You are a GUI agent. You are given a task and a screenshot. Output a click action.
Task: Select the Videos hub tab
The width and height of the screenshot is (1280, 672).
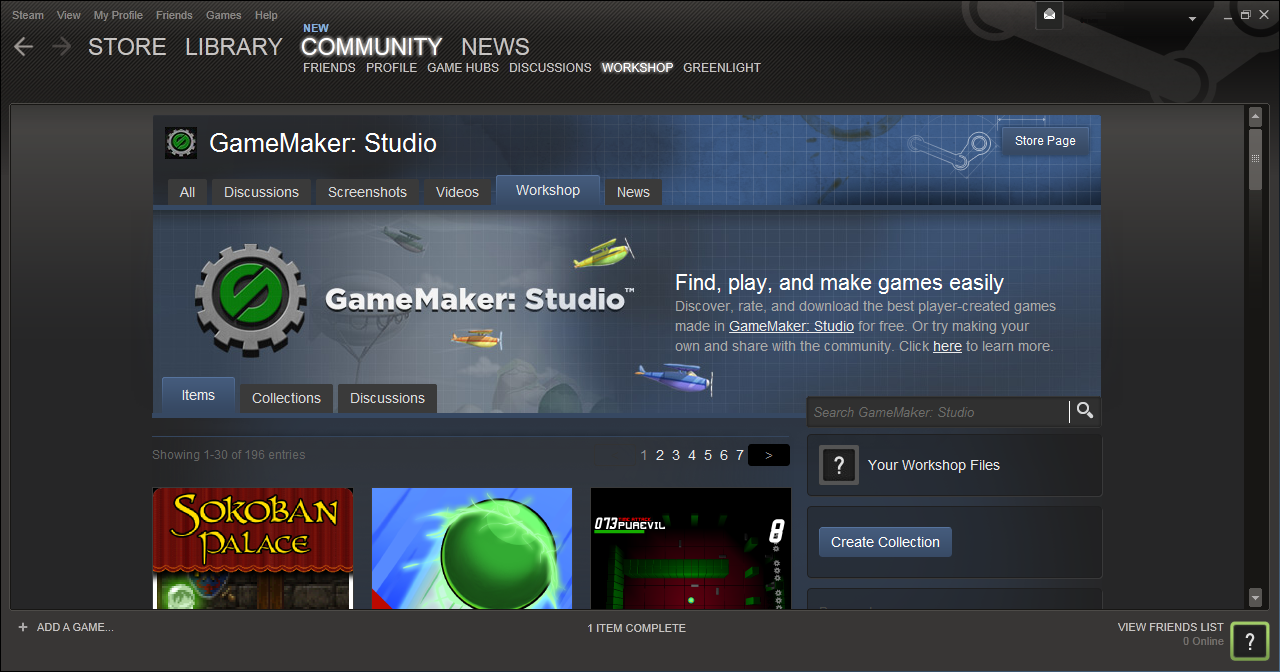coord(457,192)
